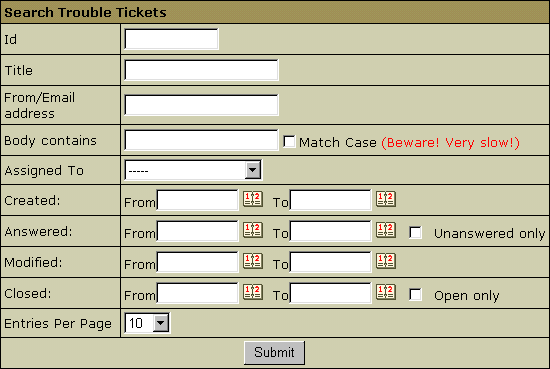Open the Entries Per Page dropdown
550x369 pixels.
tap(147, 323)
